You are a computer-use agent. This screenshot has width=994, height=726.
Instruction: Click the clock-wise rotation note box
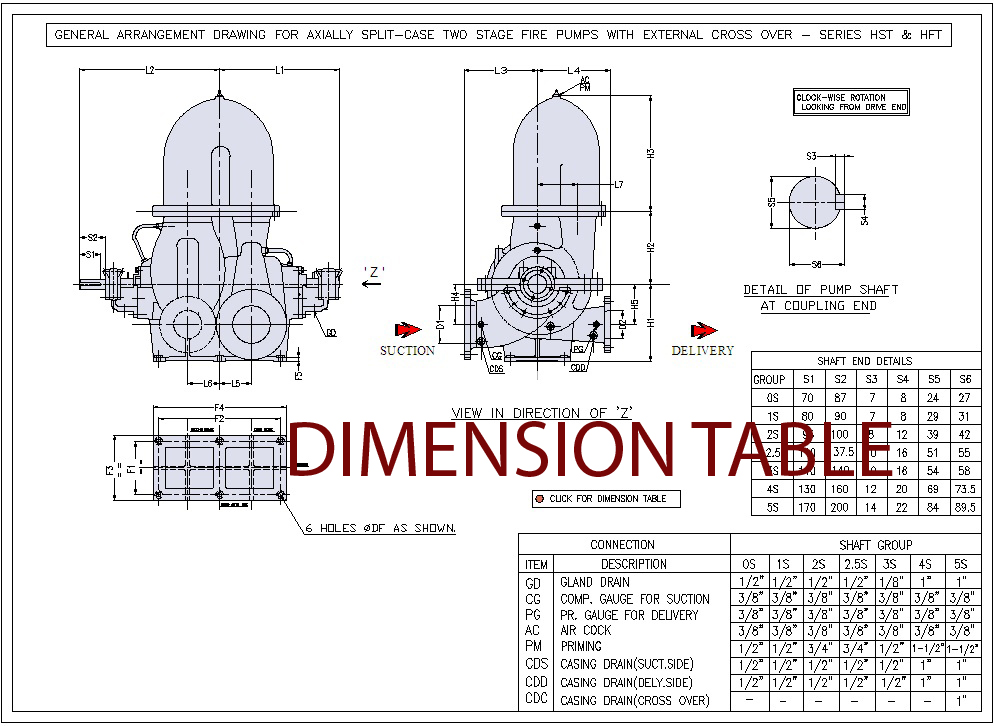(851, 102)
